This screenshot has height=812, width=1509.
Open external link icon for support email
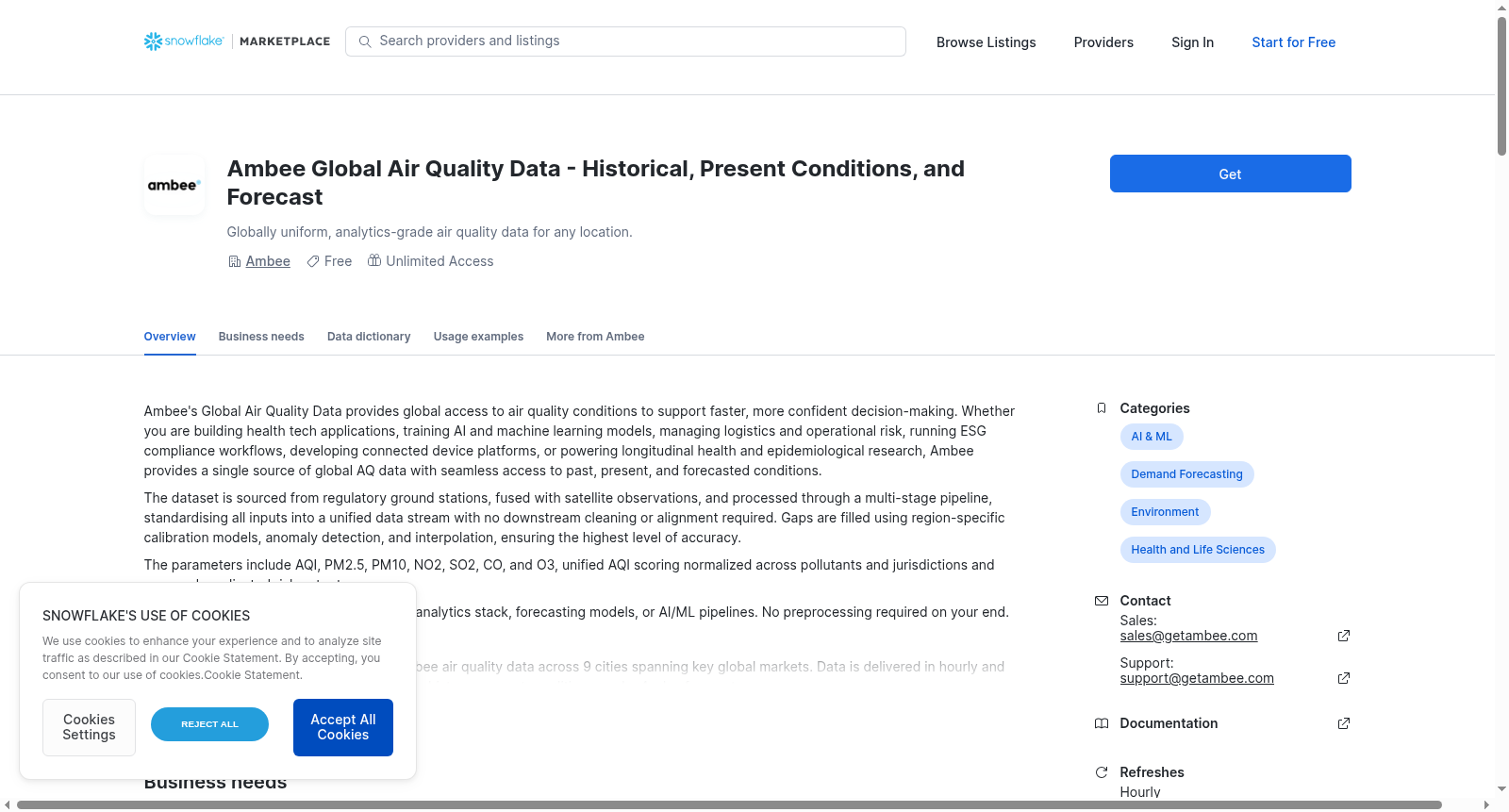(x=1344, y=678)
